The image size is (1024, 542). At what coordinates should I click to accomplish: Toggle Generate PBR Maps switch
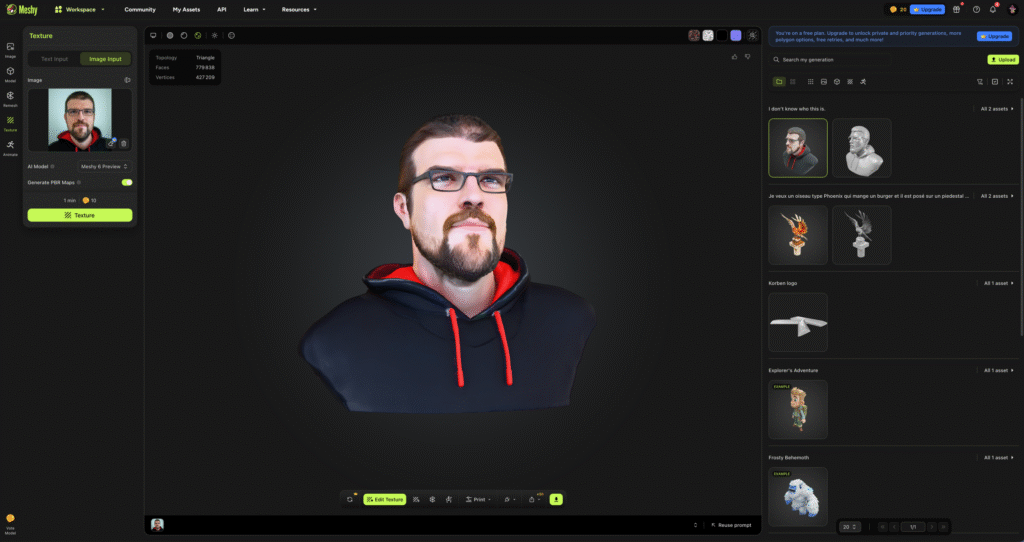pos(127,182)
